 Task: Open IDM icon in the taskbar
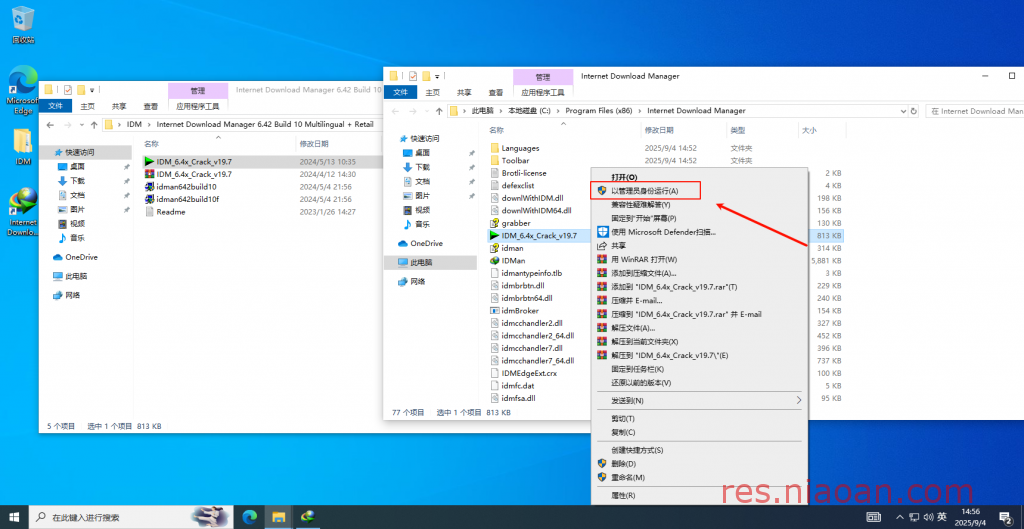[x=307, y=517]
